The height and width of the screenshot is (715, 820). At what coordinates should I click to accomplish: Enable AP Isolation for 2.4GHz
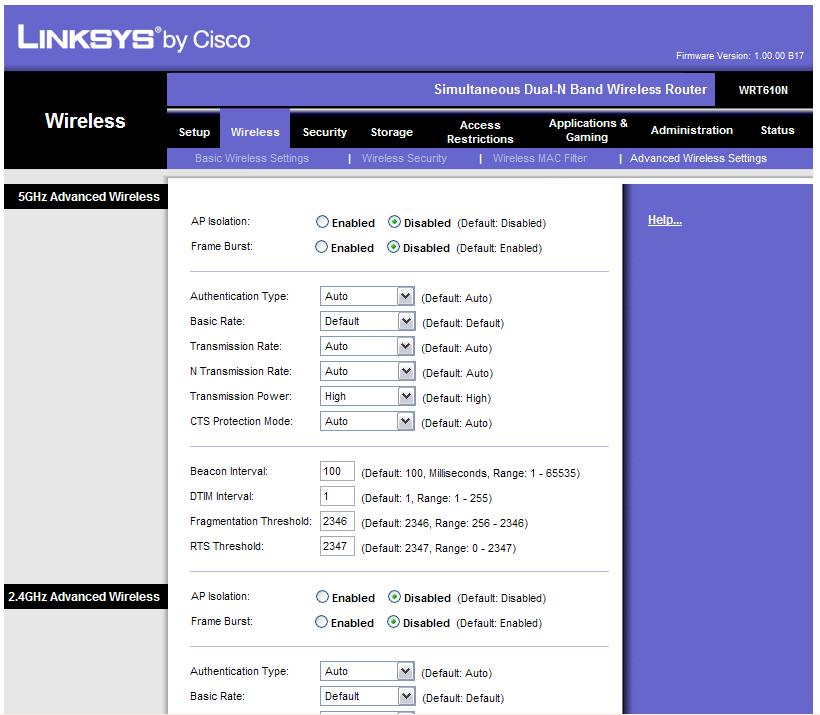[x=322, y=597]
